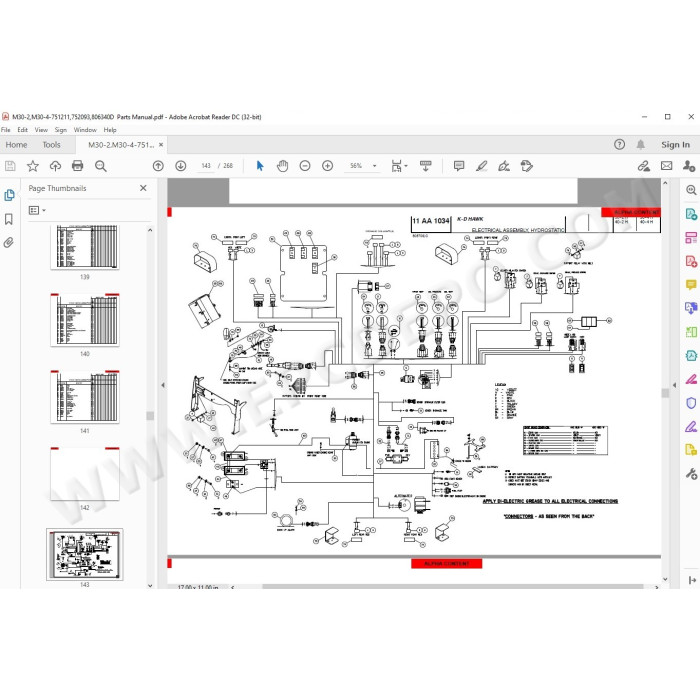Click the page number field 143
Screen dimensions: 700x700
(206, 166)
